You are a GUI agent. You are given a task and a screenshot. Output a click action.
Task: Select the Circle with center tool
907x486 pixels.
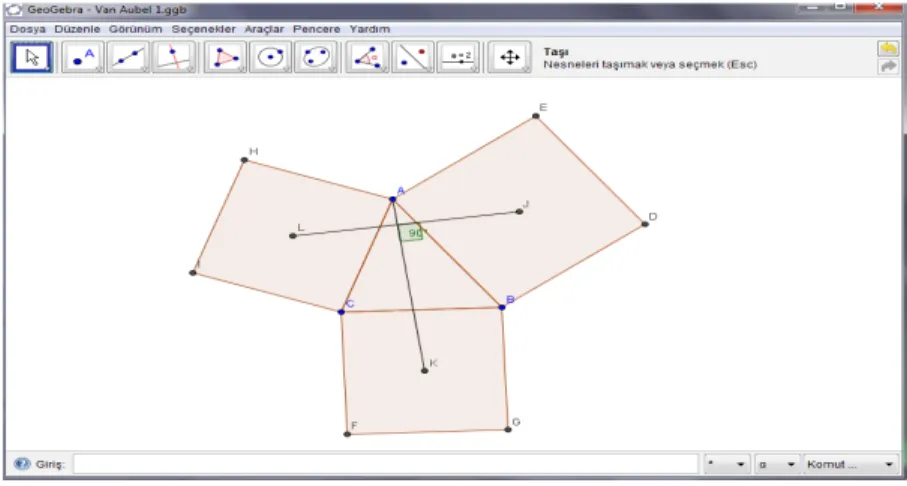pos(271,57)
